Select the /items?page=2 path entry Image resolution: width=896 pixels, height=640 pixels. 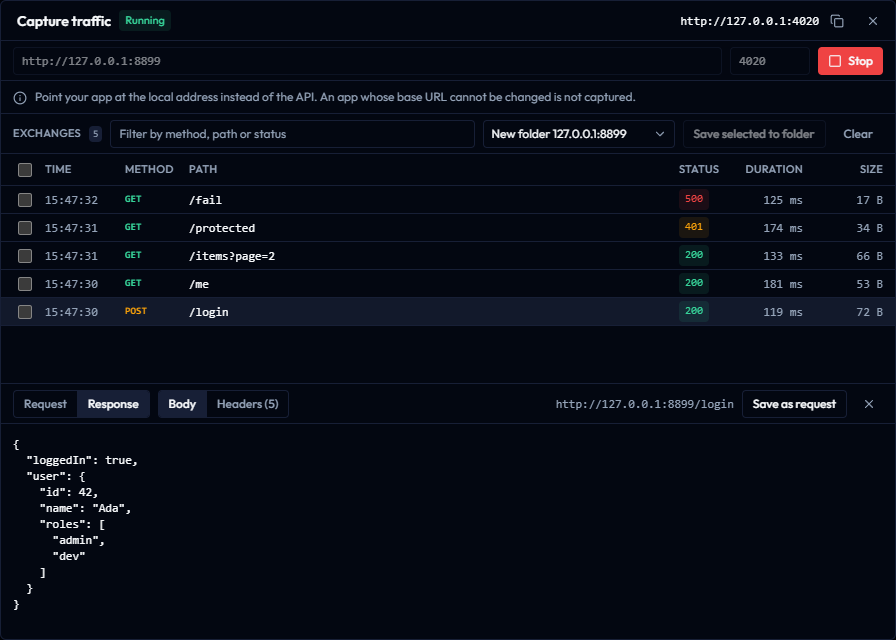point(231,256)
